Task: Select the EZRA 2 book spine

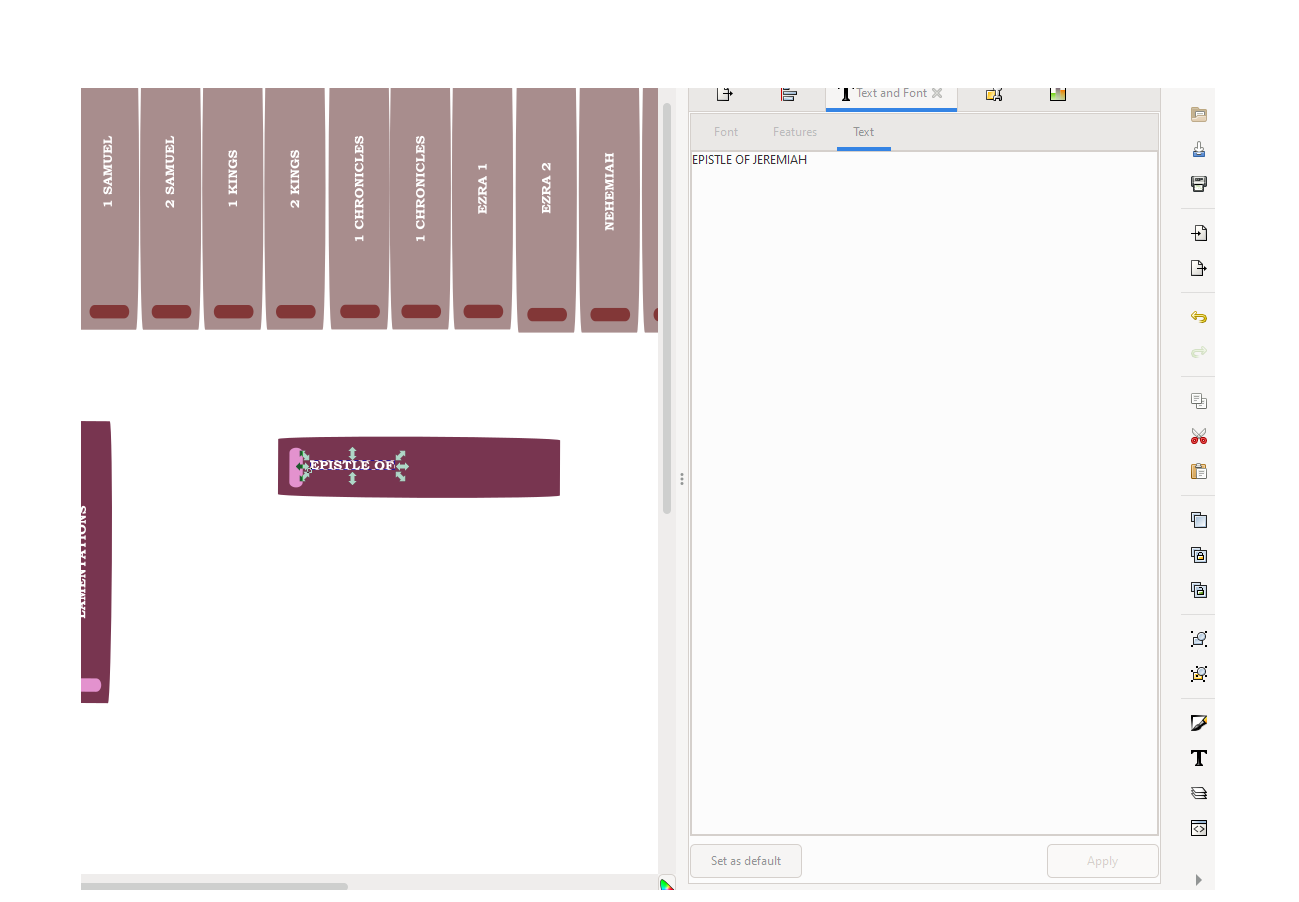Action: point(547,210)
